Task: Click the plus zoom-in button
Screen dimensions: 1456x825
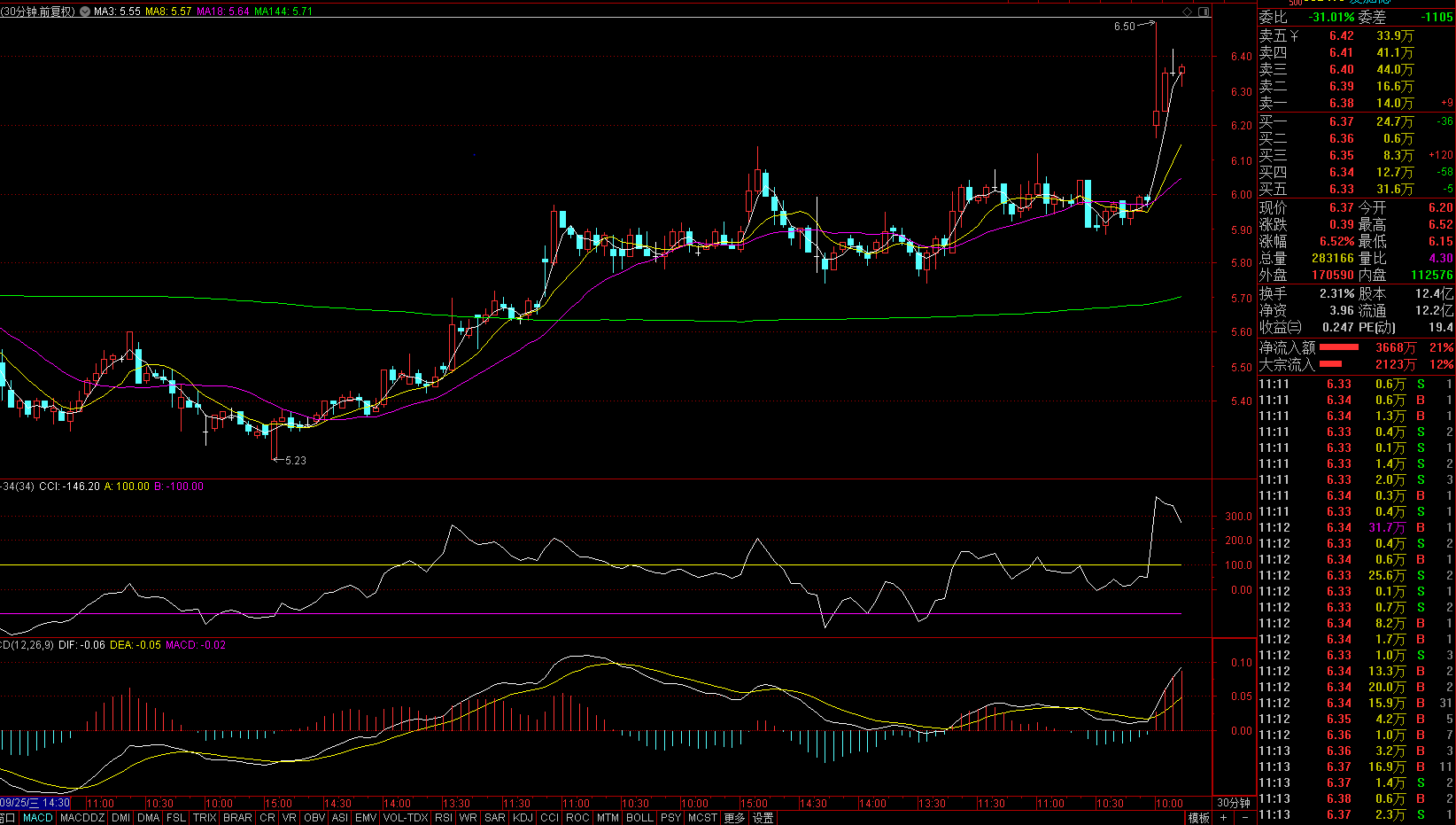Action: [x=1224, y=818]
